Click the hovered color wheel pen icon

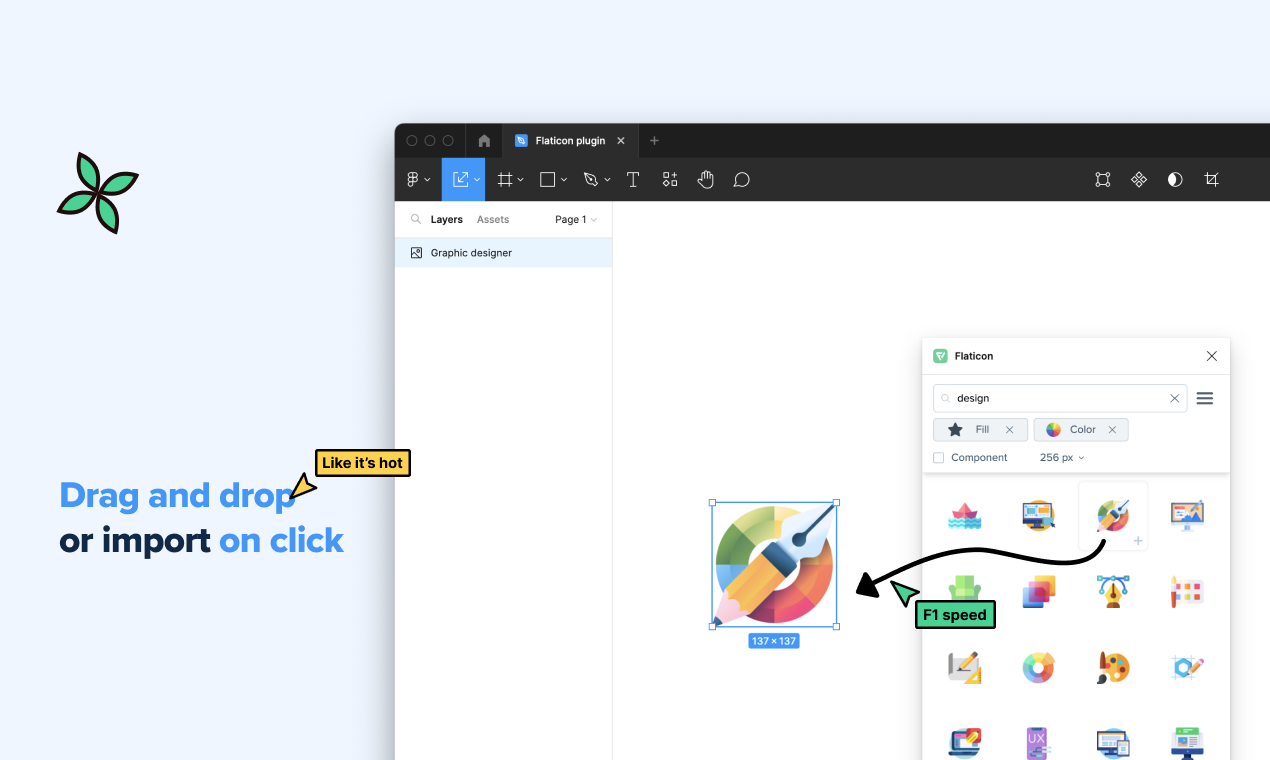(x=1112, y=516)
